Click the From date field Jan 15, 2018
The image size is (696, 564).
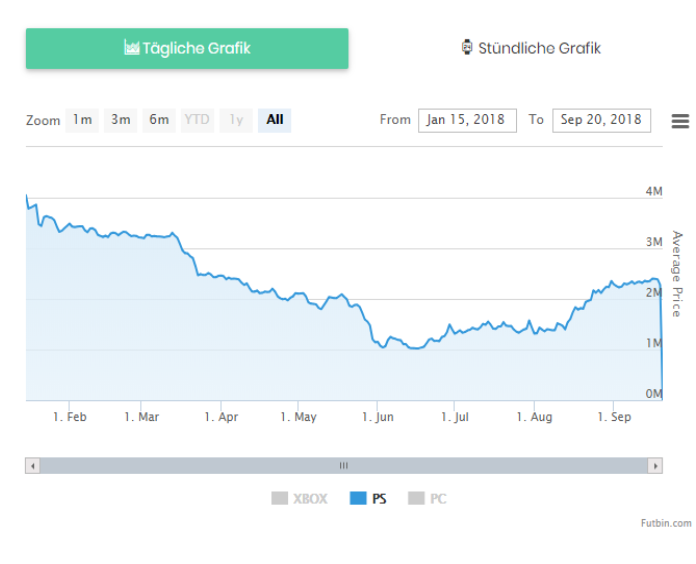pos(467,120)
